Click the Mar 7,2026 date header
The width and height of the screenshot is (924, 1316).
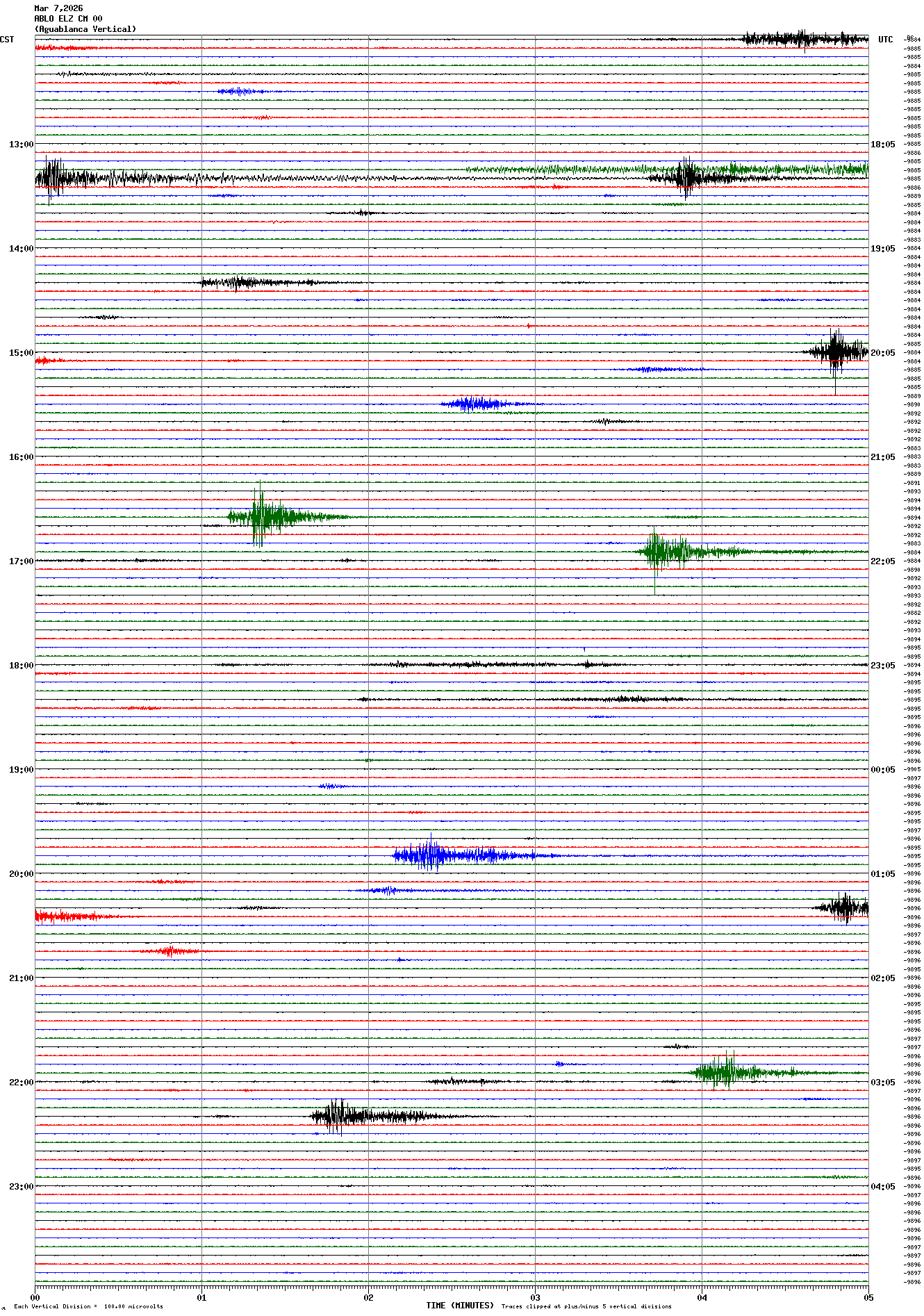click(x=58, y=8)
